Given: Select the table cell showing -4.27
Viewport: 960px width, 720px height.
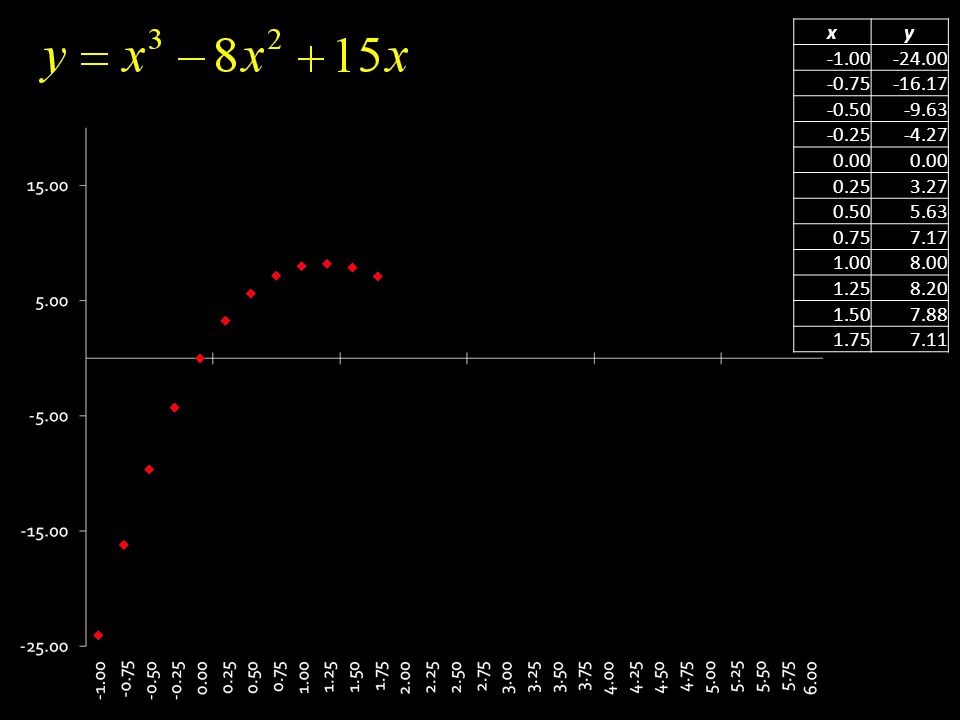Looking at the screenshot, I should point(910,135).
